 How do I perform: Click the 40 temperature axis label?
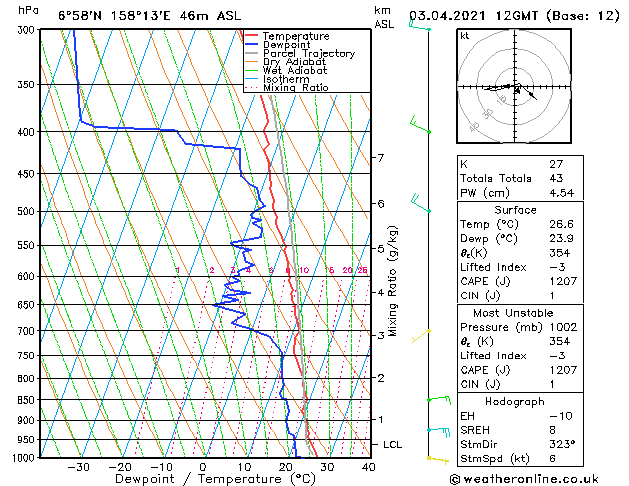pyautogui.click(x=368, y=467)
